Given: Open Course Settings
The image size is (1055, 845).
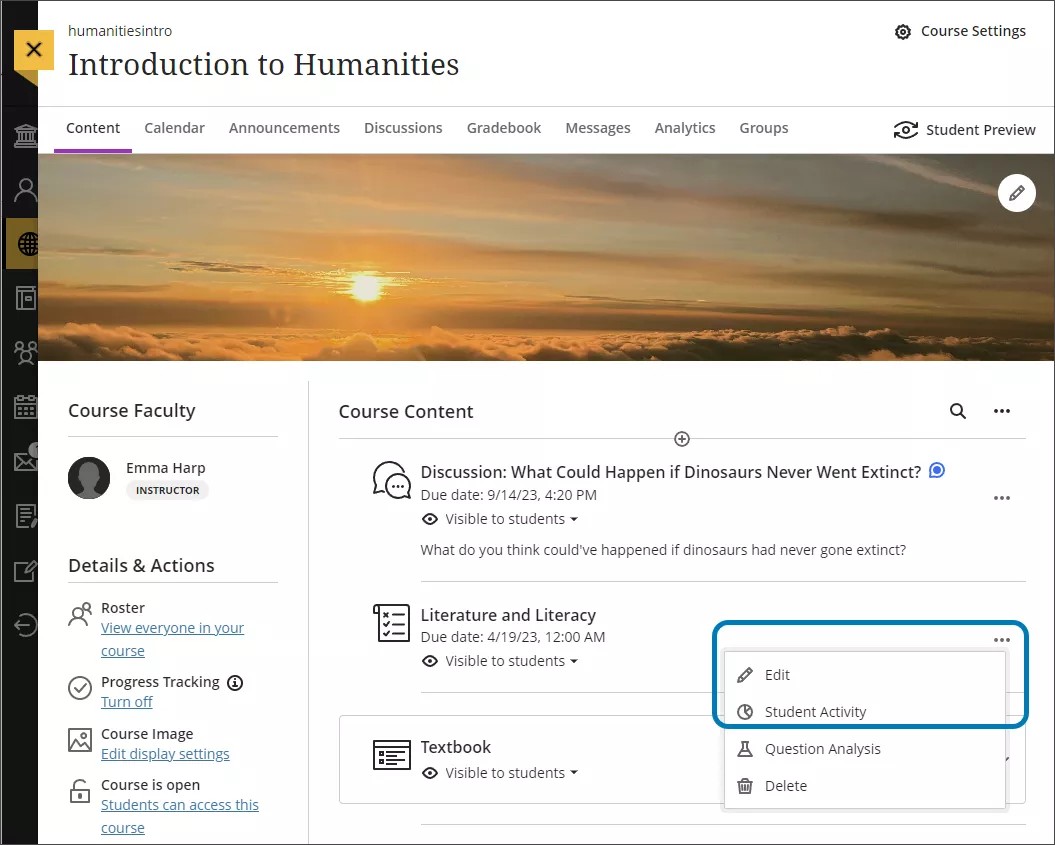Looking at the screenshot, I should click(960, 31).
